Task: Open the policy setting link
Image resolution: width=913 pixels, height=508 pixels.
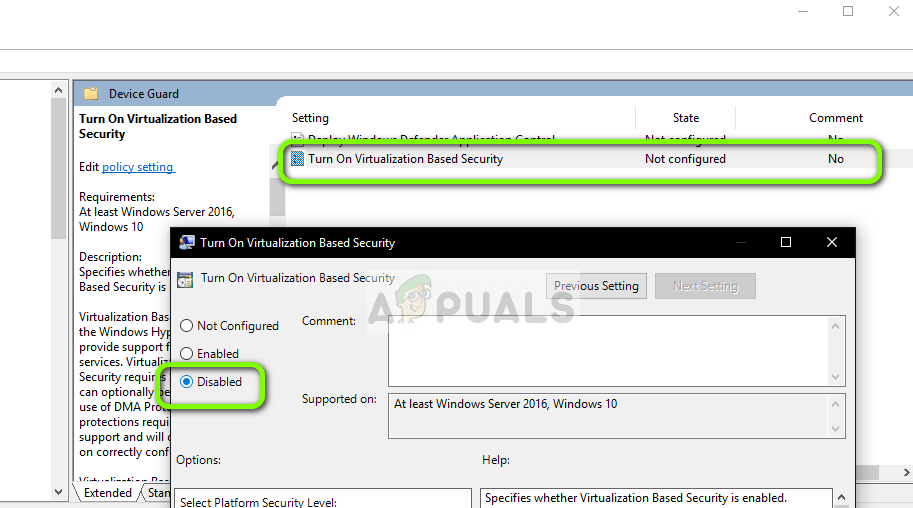Action: 138,167
